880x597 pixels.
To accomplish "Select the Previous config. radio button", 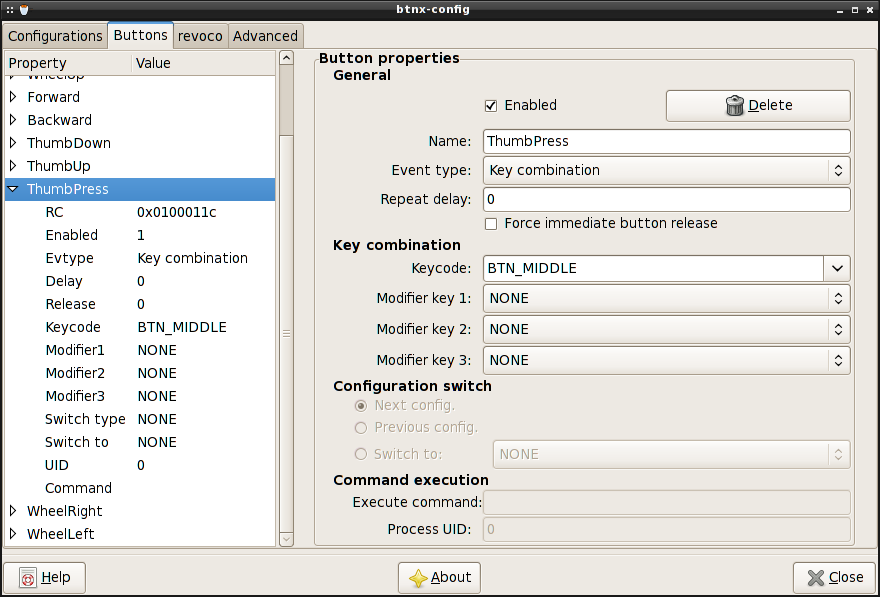I will tap(361, 428).
